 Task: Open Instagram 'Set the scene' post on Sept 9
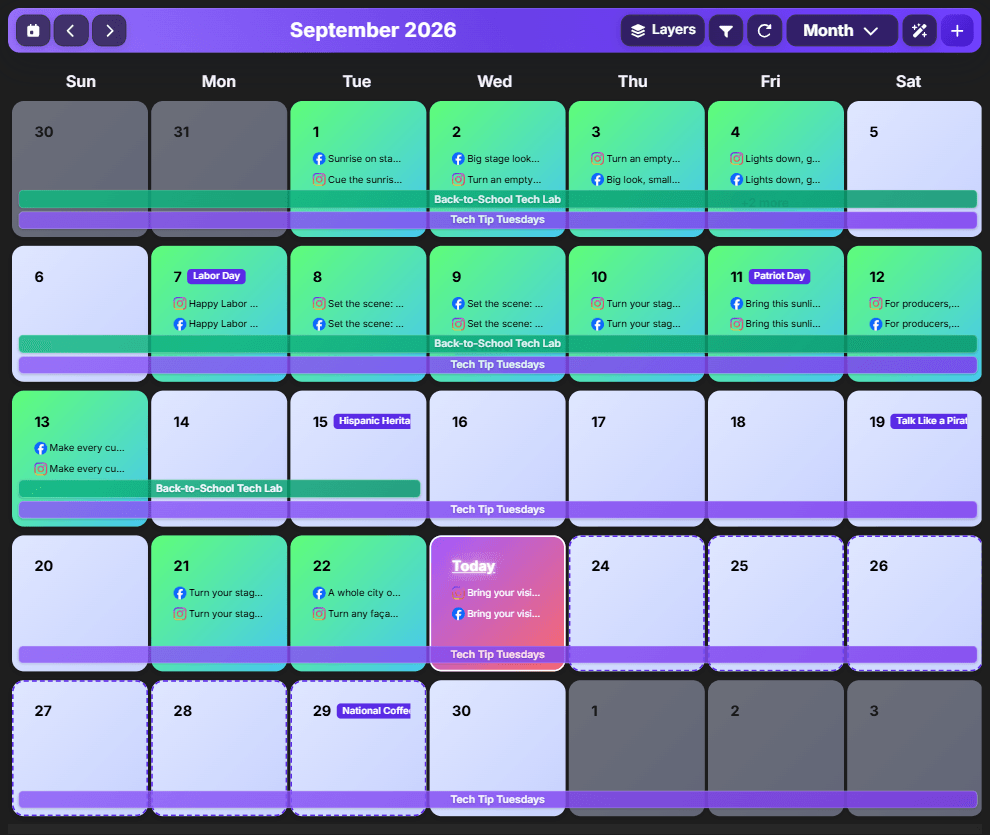pos(497,324)
